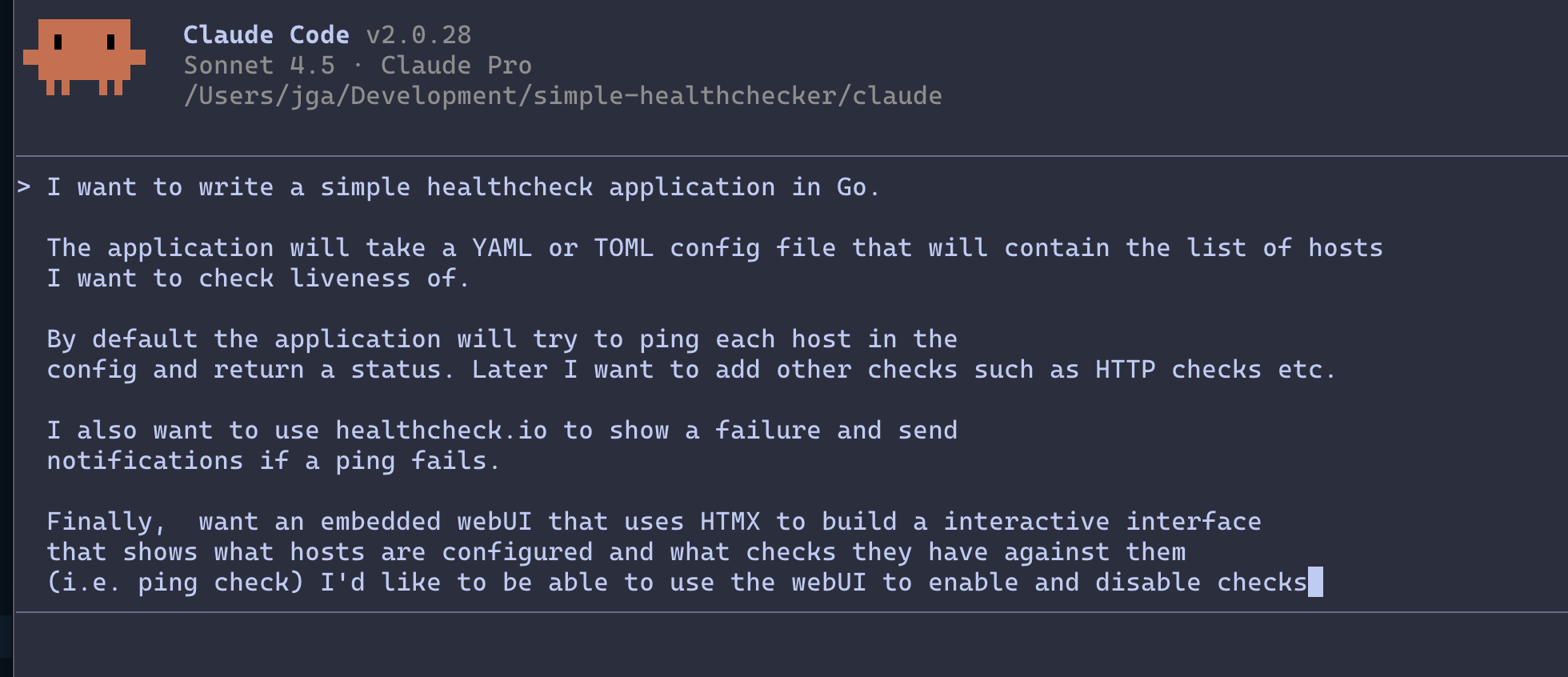Click the word 'notifications' in the prompt

[145, 461]
